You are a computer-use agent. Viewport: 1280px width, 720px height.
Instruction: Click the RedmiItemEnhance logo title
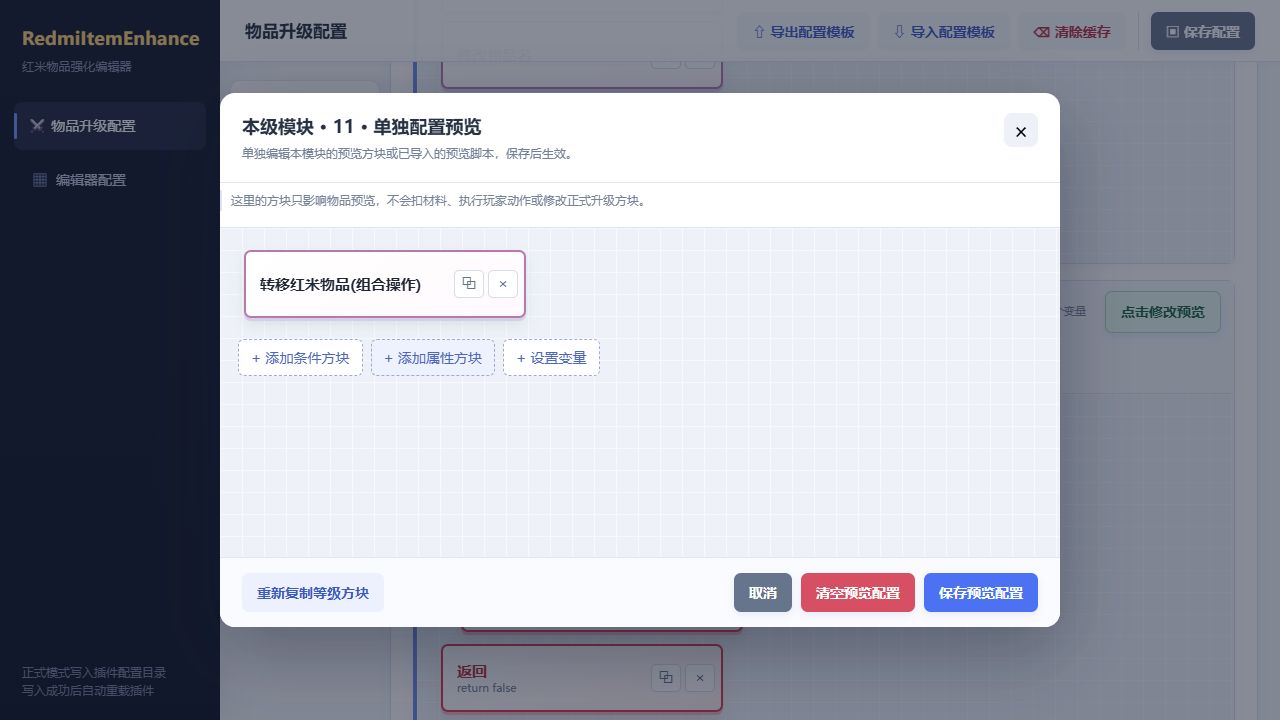point(111,39)
